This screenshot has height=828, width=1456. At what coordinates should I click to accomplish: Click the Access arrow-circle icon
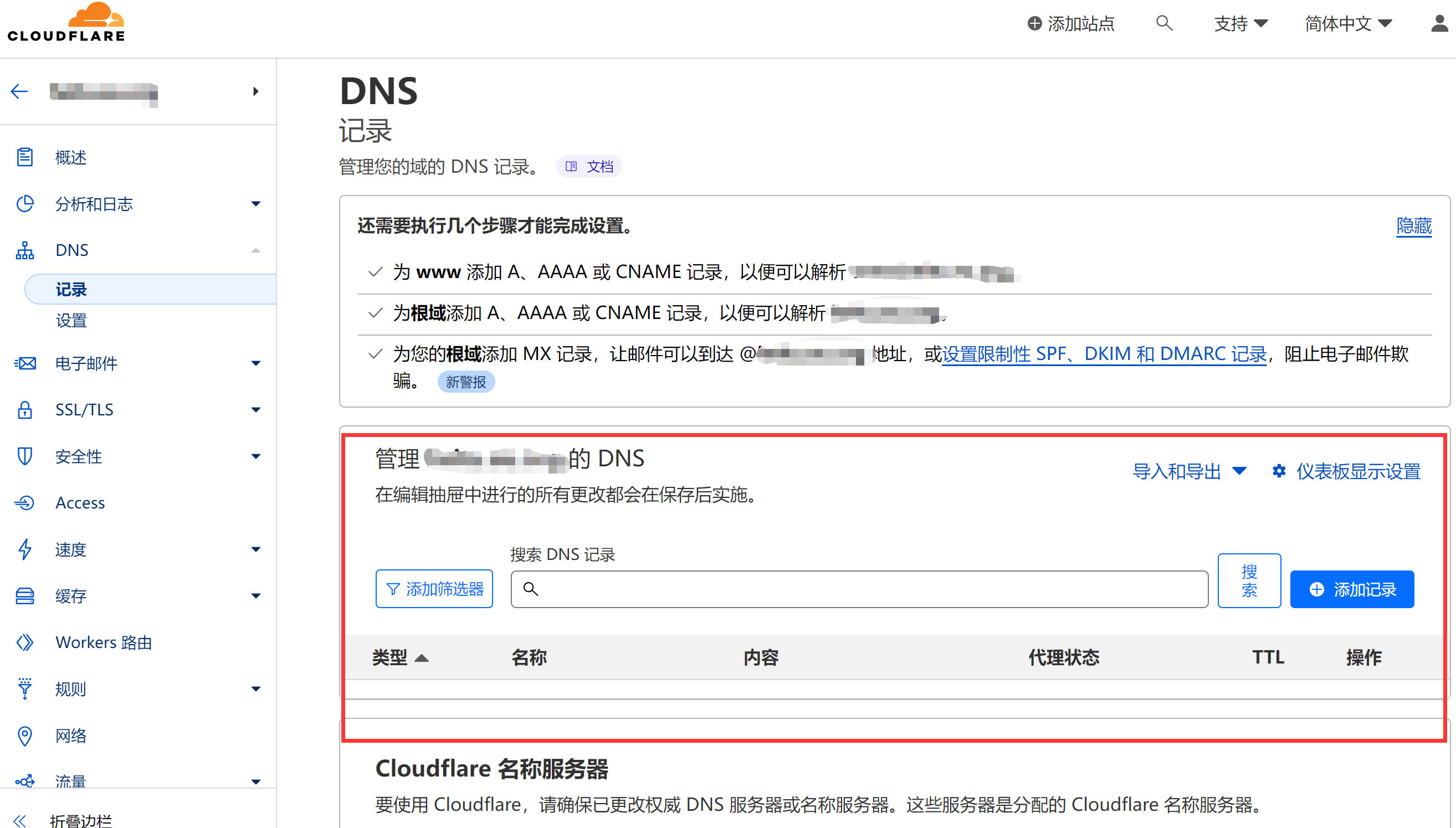24,503
